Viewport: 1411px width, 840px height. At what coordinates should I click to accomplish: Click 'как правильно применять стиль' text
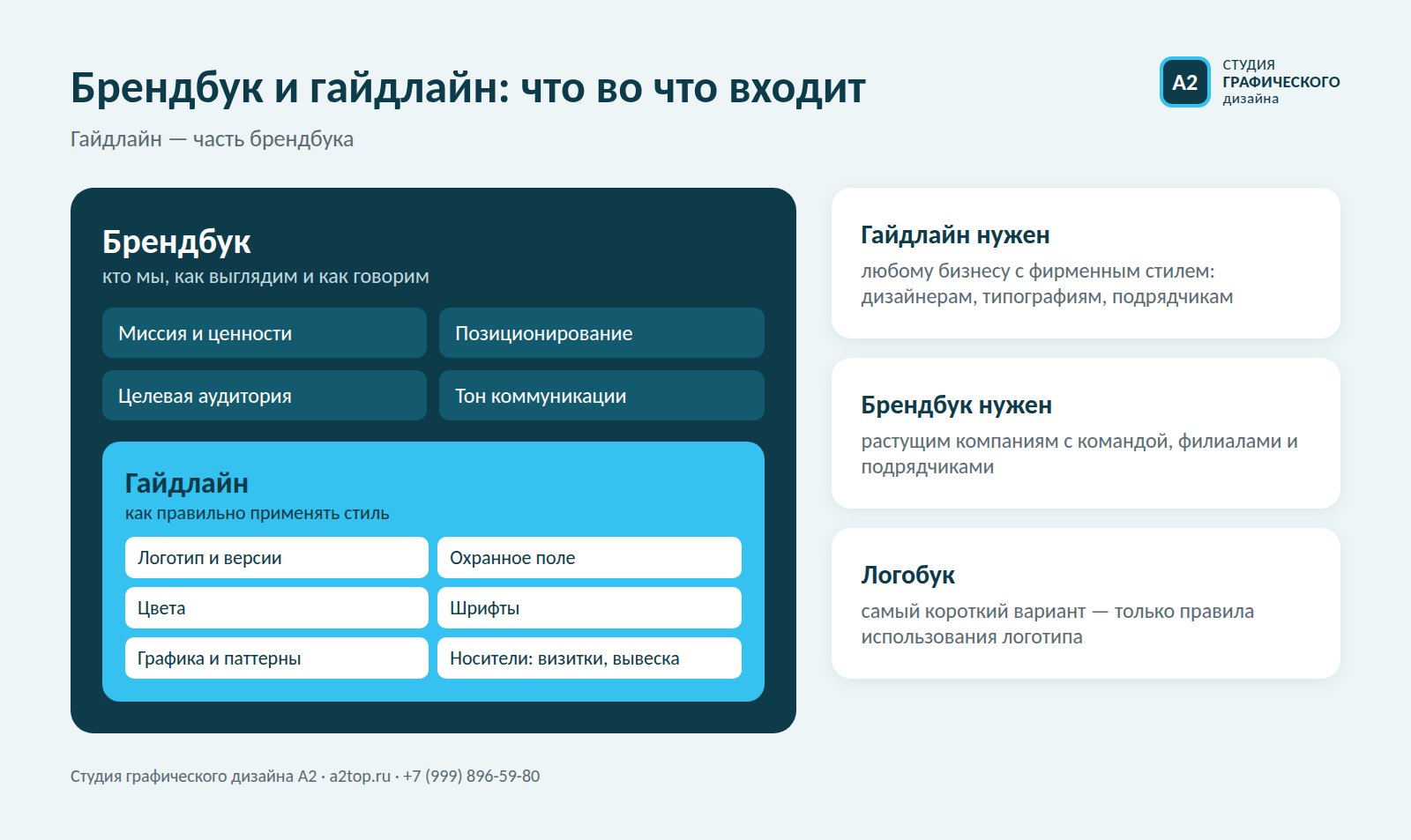click(257, 513)
